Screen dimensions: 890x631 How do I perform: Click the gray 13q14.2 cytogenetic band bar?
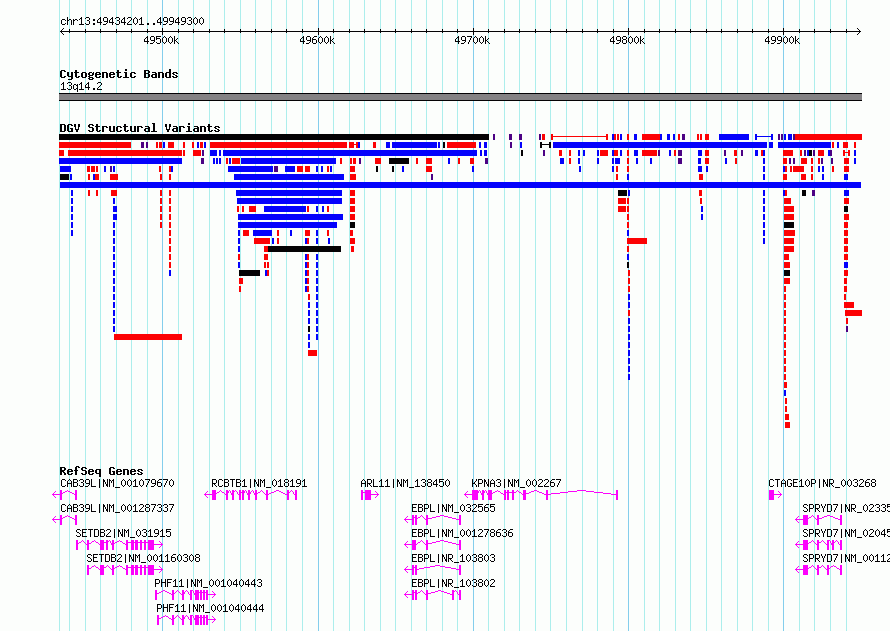tap(460, 97)
